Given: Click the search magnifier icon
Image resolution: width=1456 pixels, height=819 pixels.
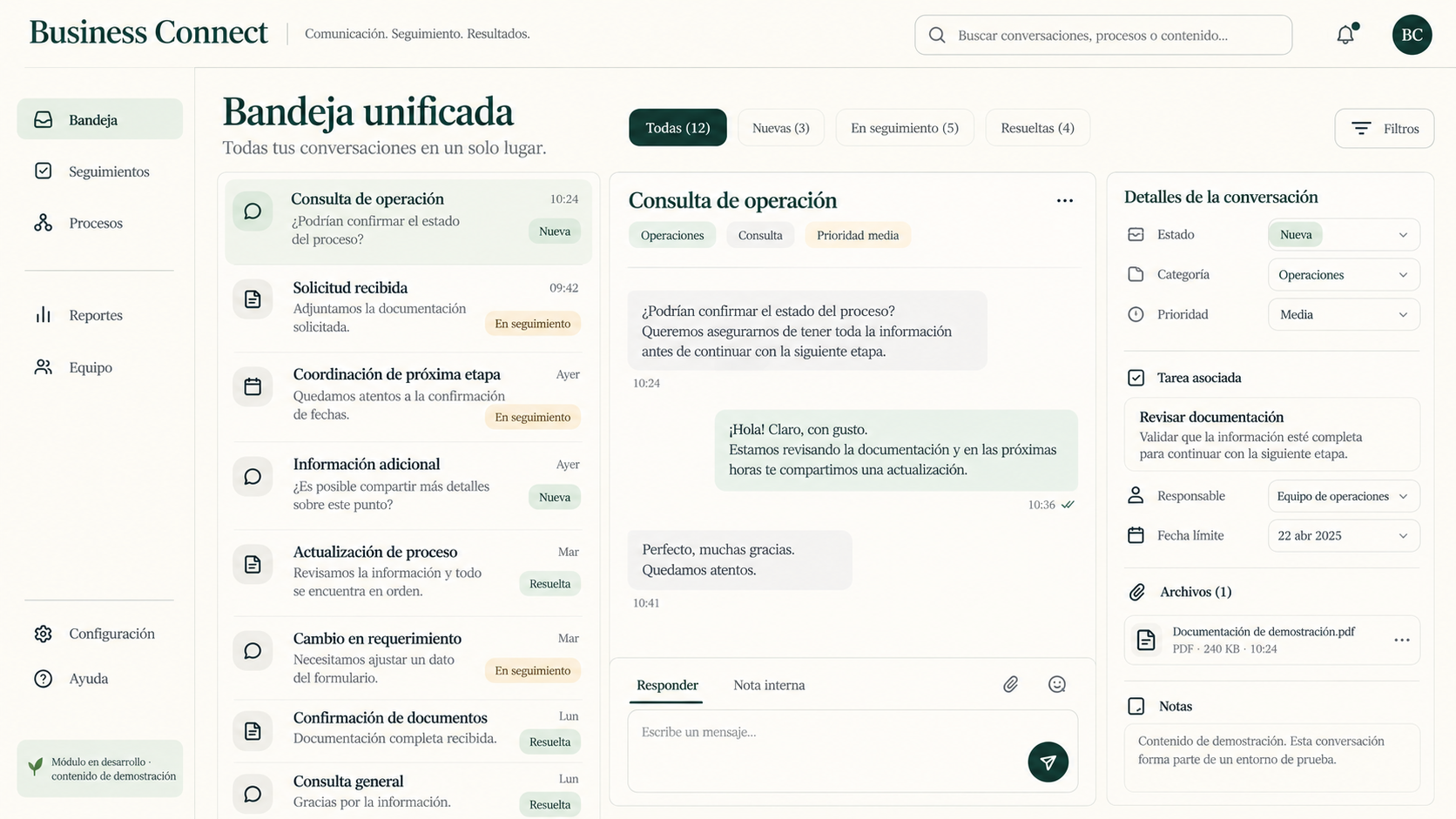Looking at the screenshot, I should point(937,35).
